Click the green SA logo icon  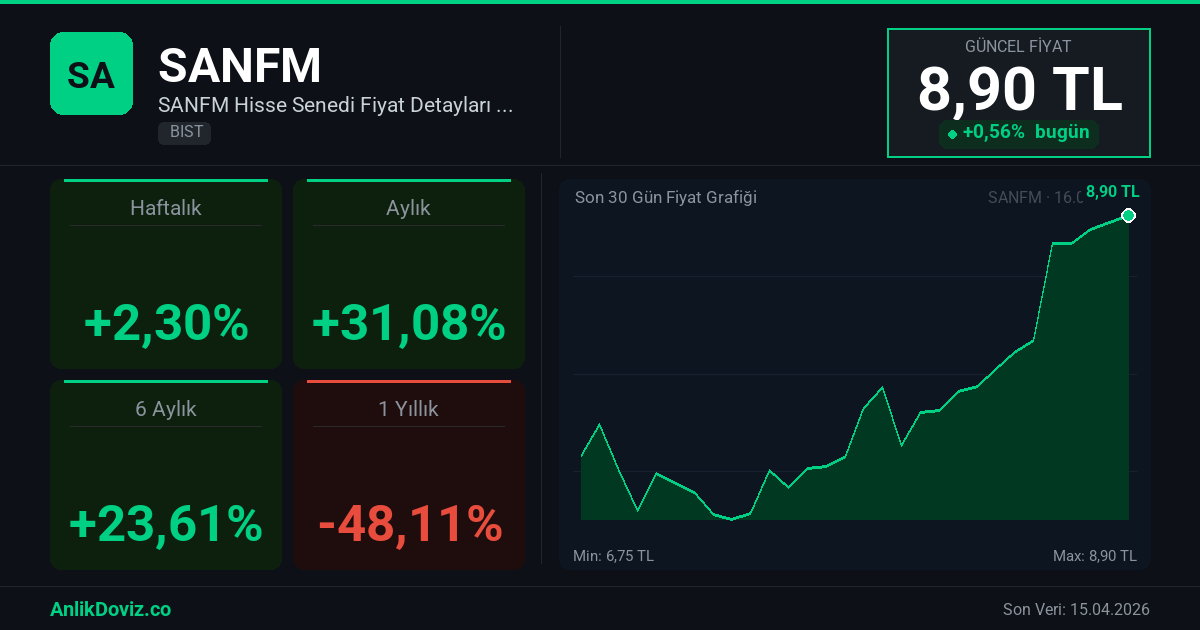tap(91, 74)
